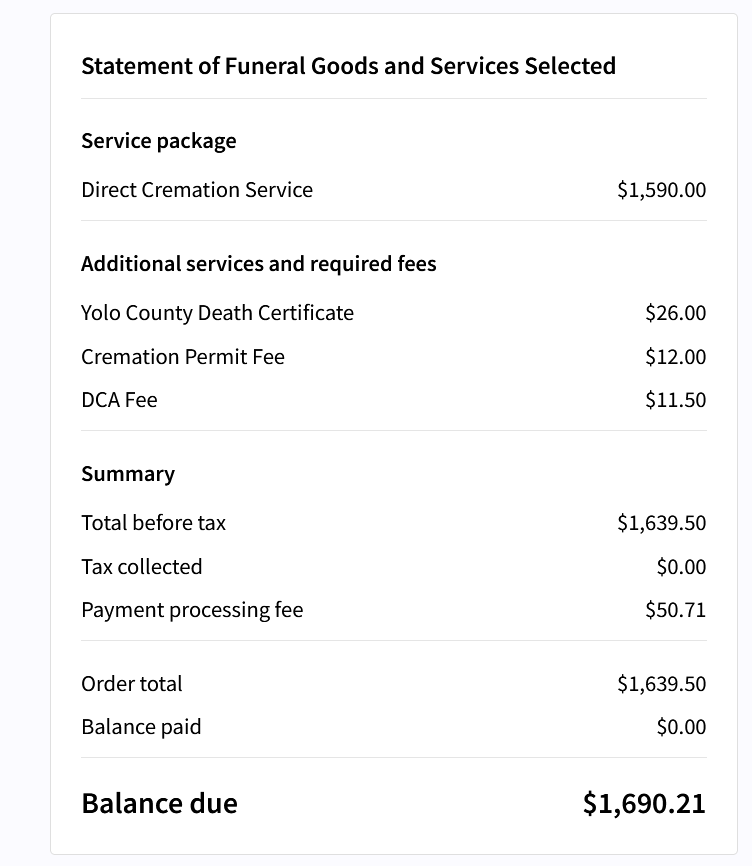
Task: Select the Cremation Permit Fee label
Action: coord(183,357)
